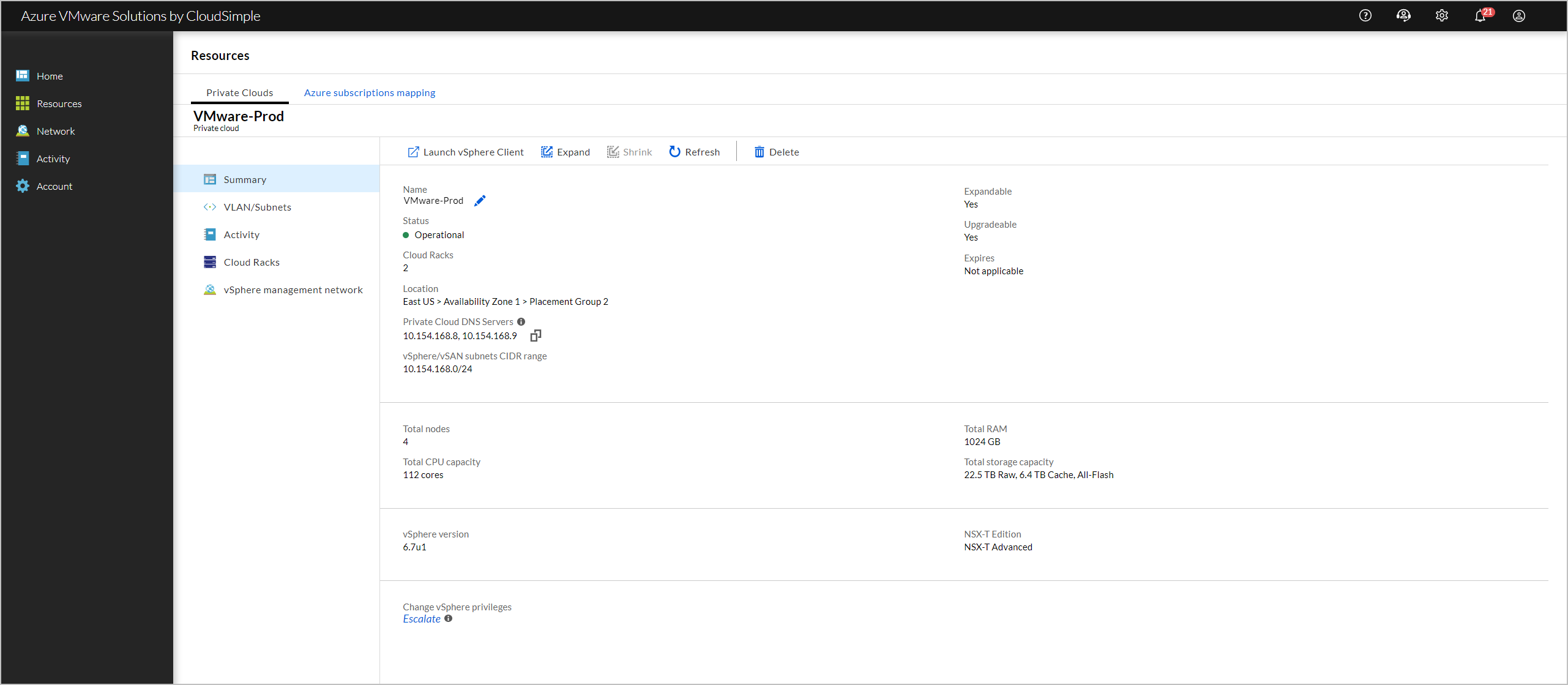Select the Azure subscriptions mapping tab
Screen dimensions: 1568x685
tap(370, 91)
